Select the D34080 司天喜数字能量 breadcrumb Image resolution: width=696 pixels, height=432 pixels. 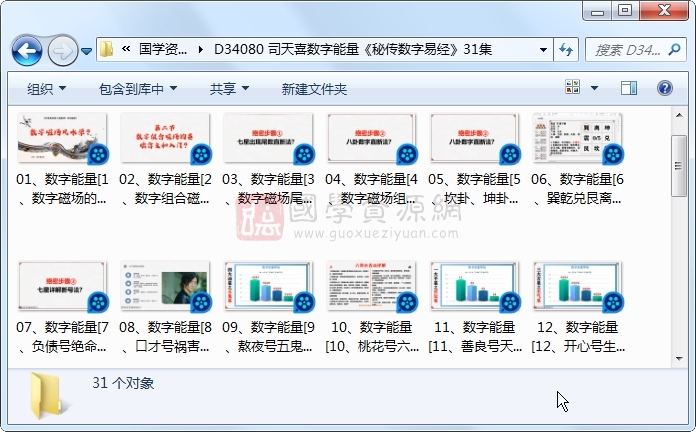[x=352, y=49]
